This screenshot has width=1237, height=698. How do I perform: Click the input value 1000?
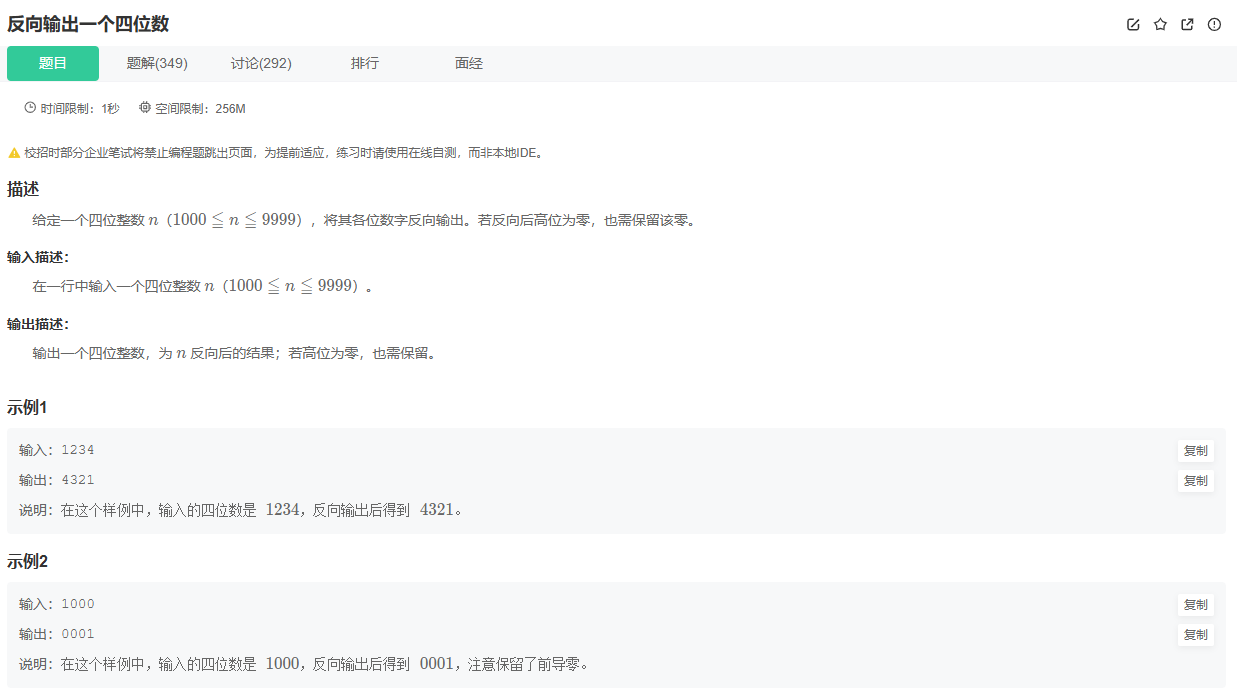78,604
